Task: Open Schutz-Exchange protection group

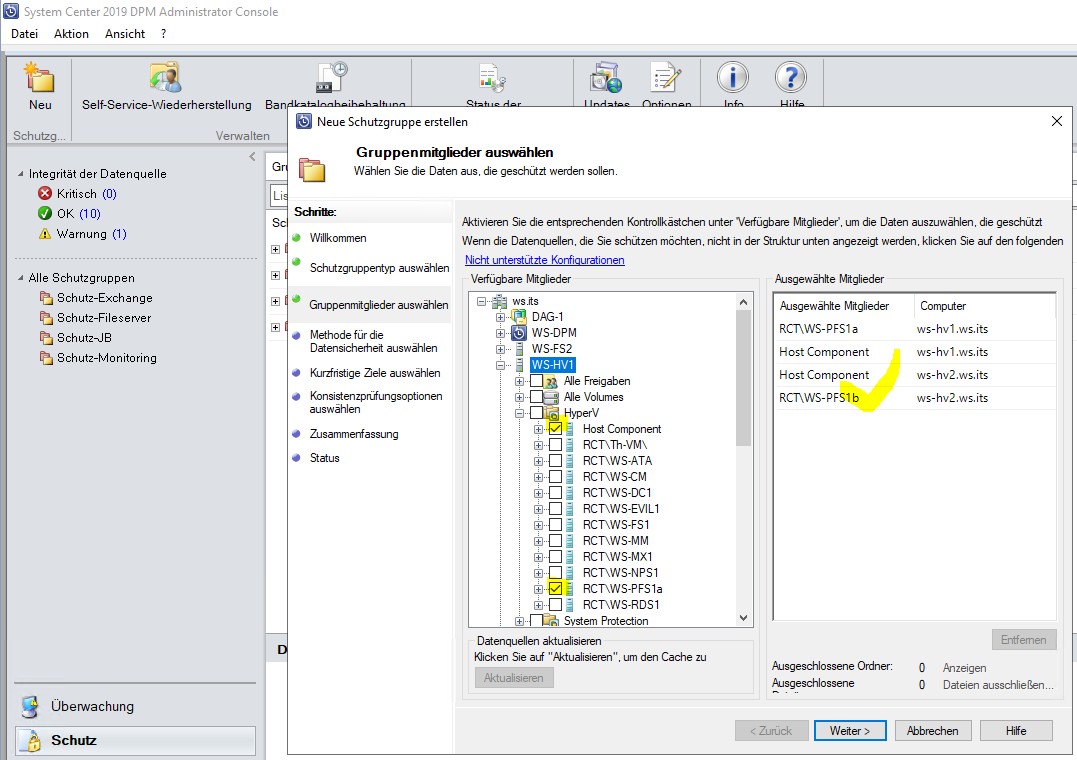Action: click(x=96, y=298)
